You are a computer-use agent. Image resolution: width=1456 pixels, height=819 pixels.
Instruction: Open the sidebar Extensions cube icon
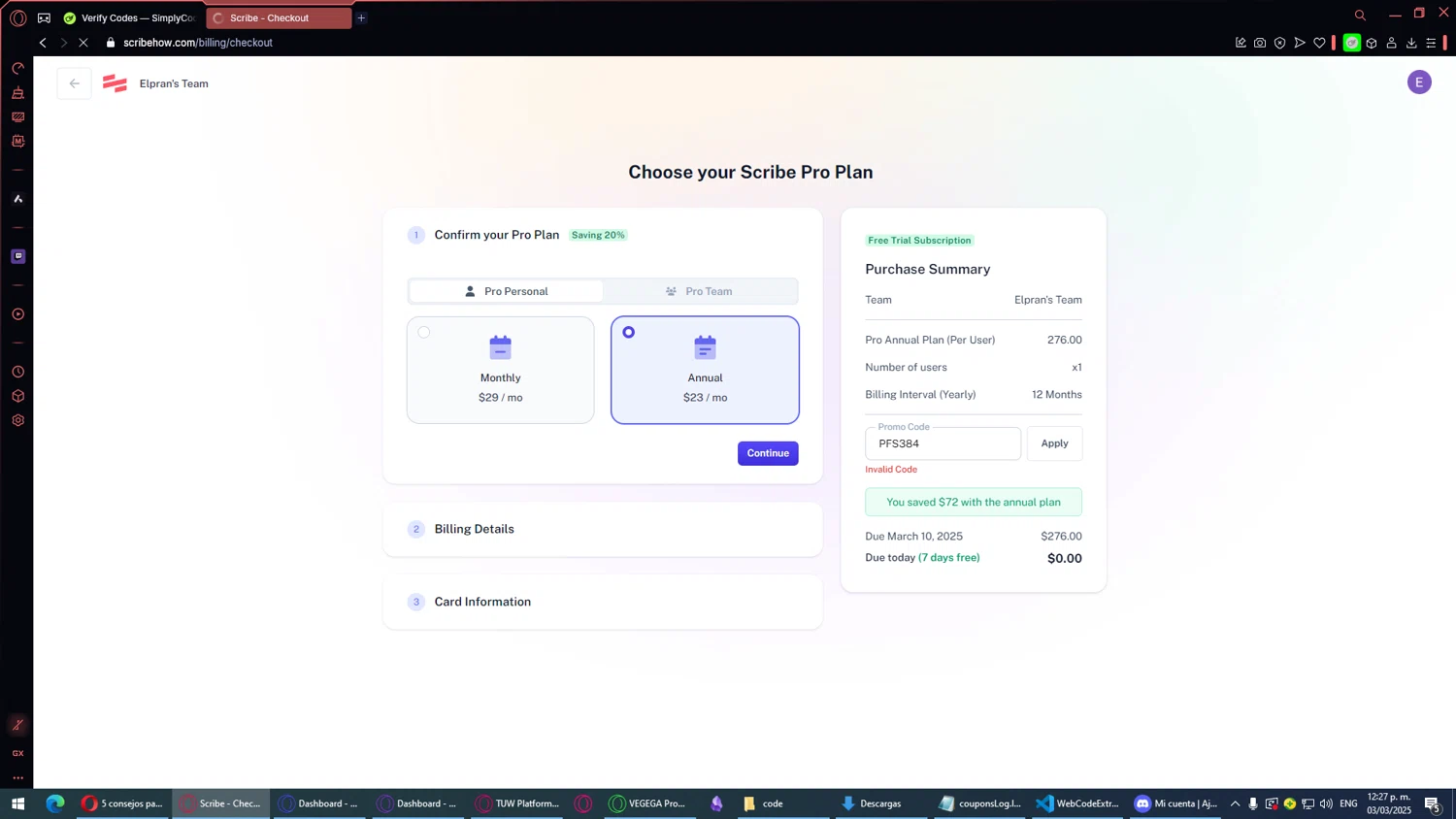click(17, 396)
